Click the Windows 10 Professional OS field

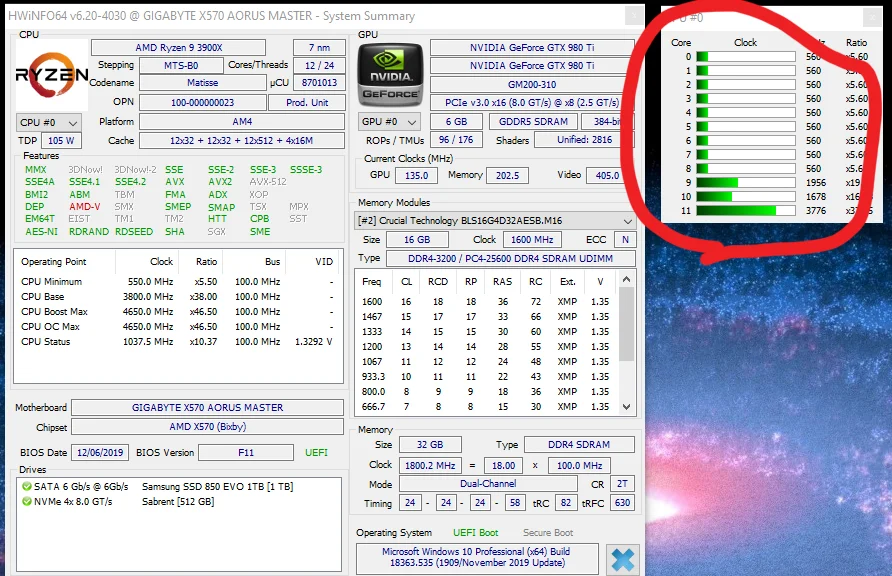477,557
